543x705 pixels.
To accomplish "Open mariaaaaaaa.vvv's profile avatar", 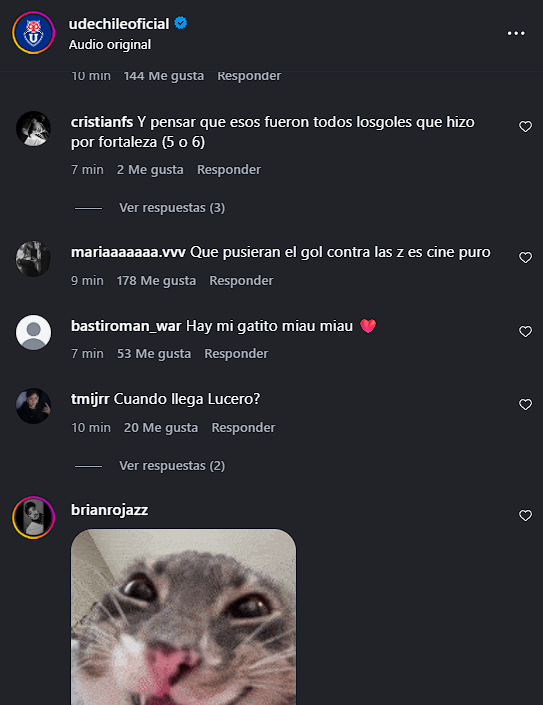I will click(x=33, y=259).
